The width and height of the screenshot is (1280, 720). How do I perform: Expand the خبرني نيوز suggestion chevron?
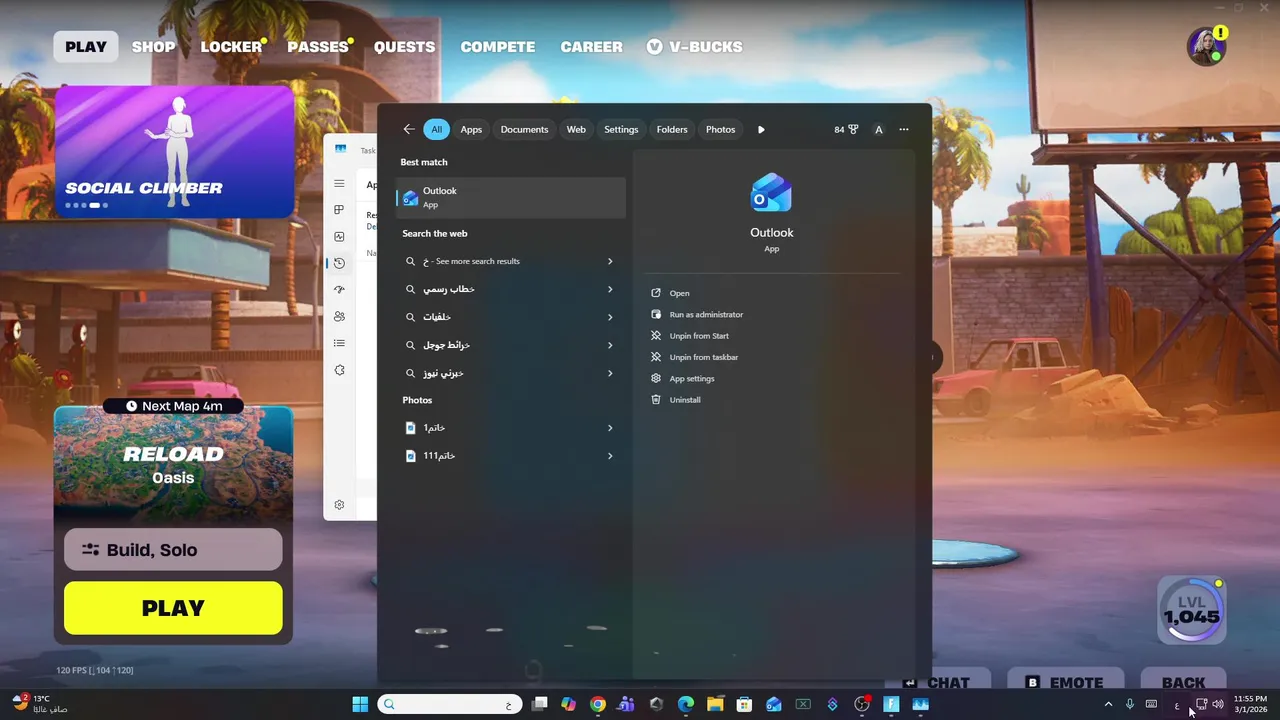pyautogui.click(x=610, y=373)
